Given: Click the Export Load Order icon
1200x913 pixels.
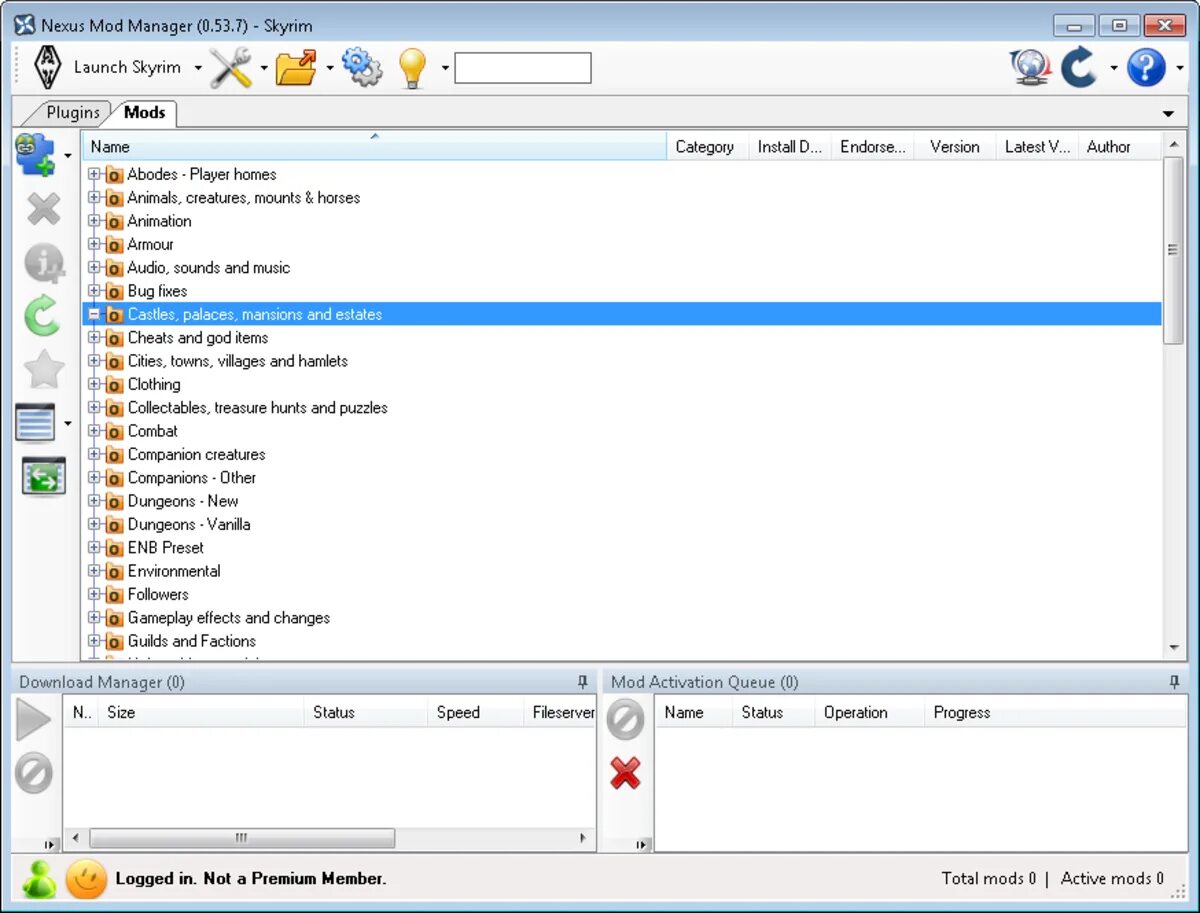Looking at the screenshot, I should coord(43,477).
